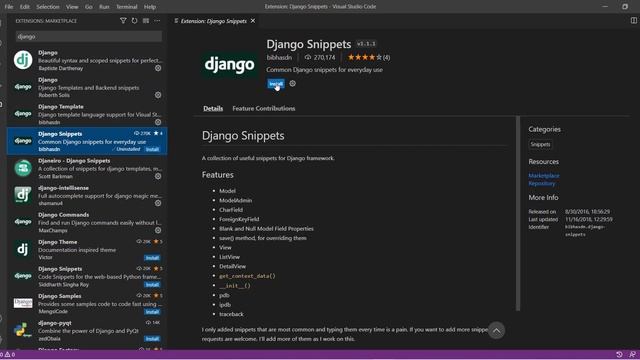This screenshot has height=360, width=640.
Task: Click the notifications icon in the status bar
Action: pos(632,355)
